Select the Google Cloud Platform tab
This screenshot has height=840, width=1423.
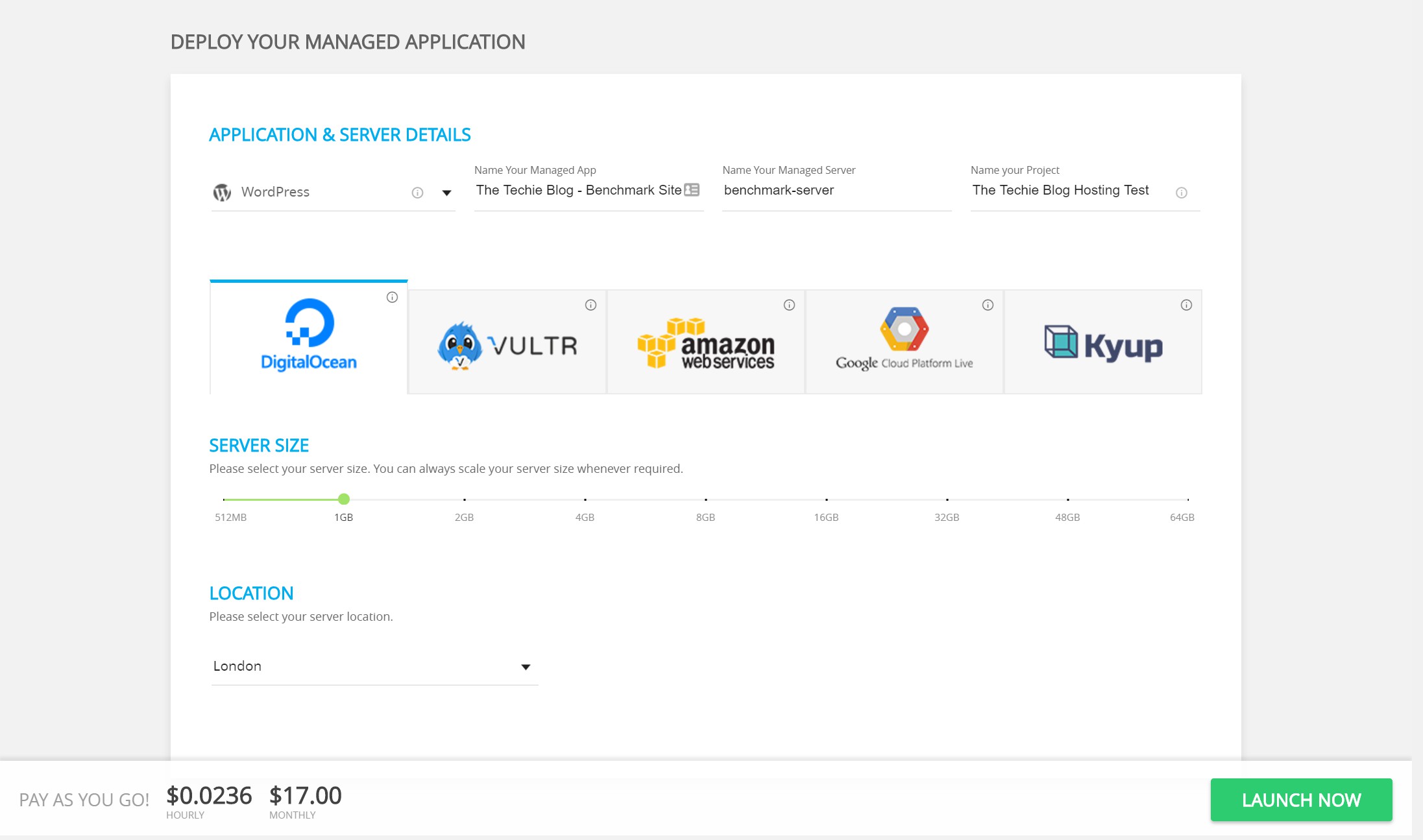point(905,342)
